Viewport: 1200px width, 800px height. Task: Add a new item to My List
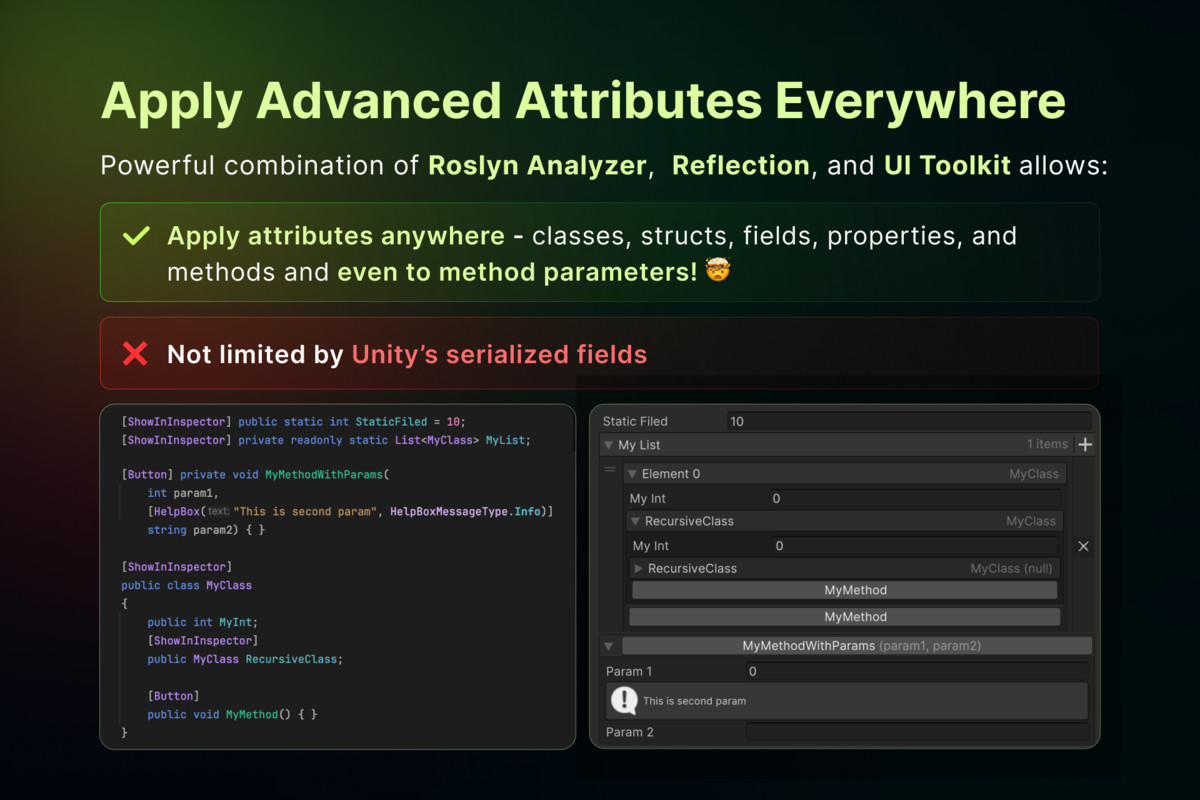(x=1085, y=445)
